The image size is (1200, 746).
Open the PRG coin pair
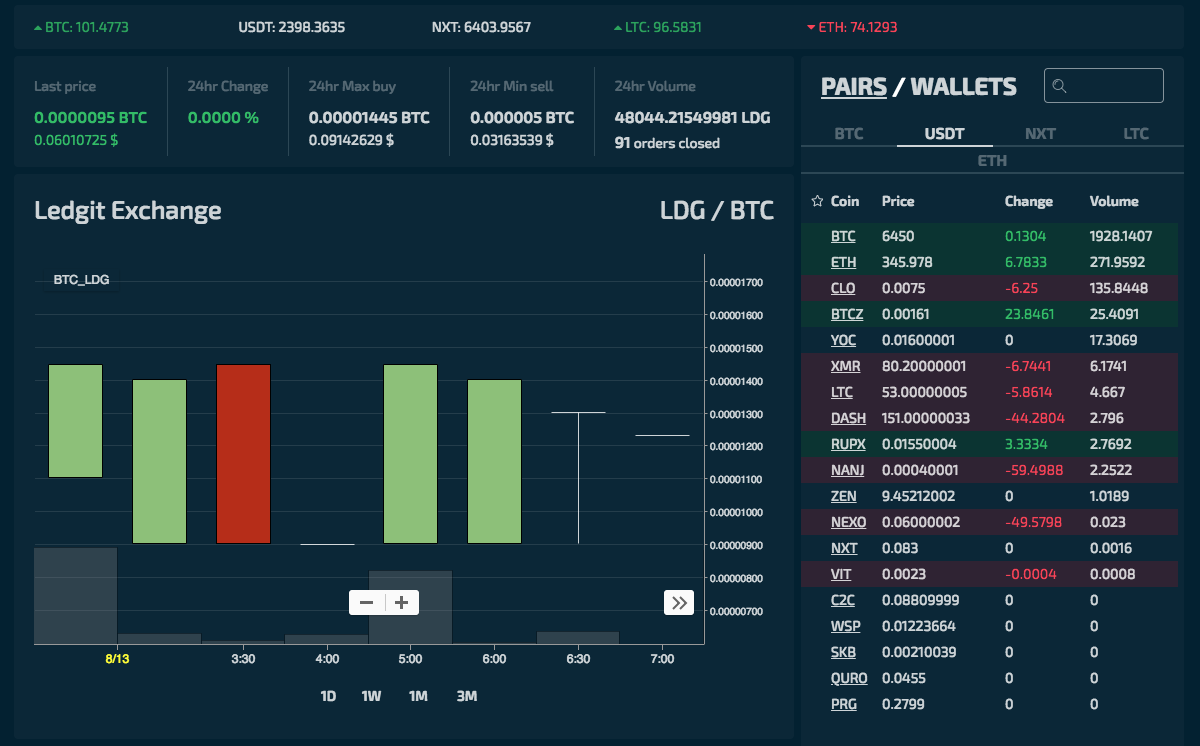tap(843, 704)
